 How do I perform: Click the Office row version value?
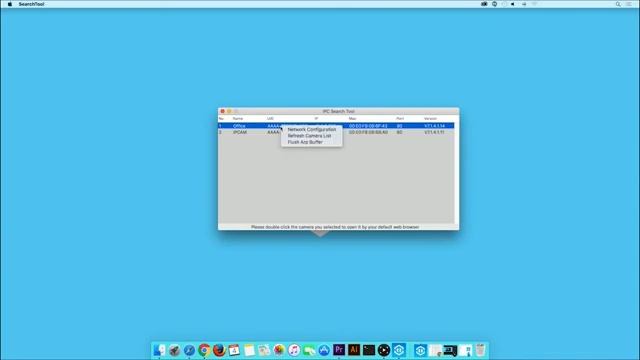[434, 126]
